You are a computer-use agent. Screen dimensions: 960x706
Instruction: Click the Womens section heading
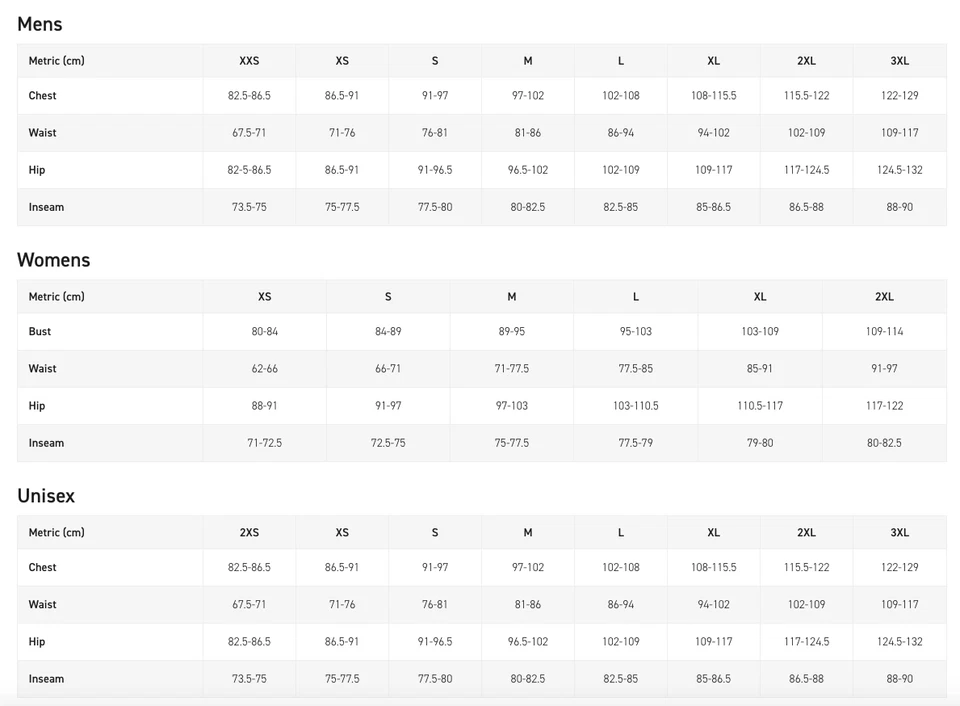click(x=54, y=260)
